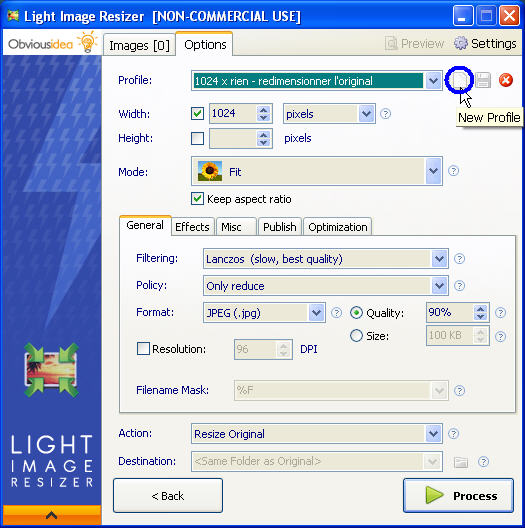Browse destination using the folder icon
This screenshot has height=528, width=525.
(461, 462)
